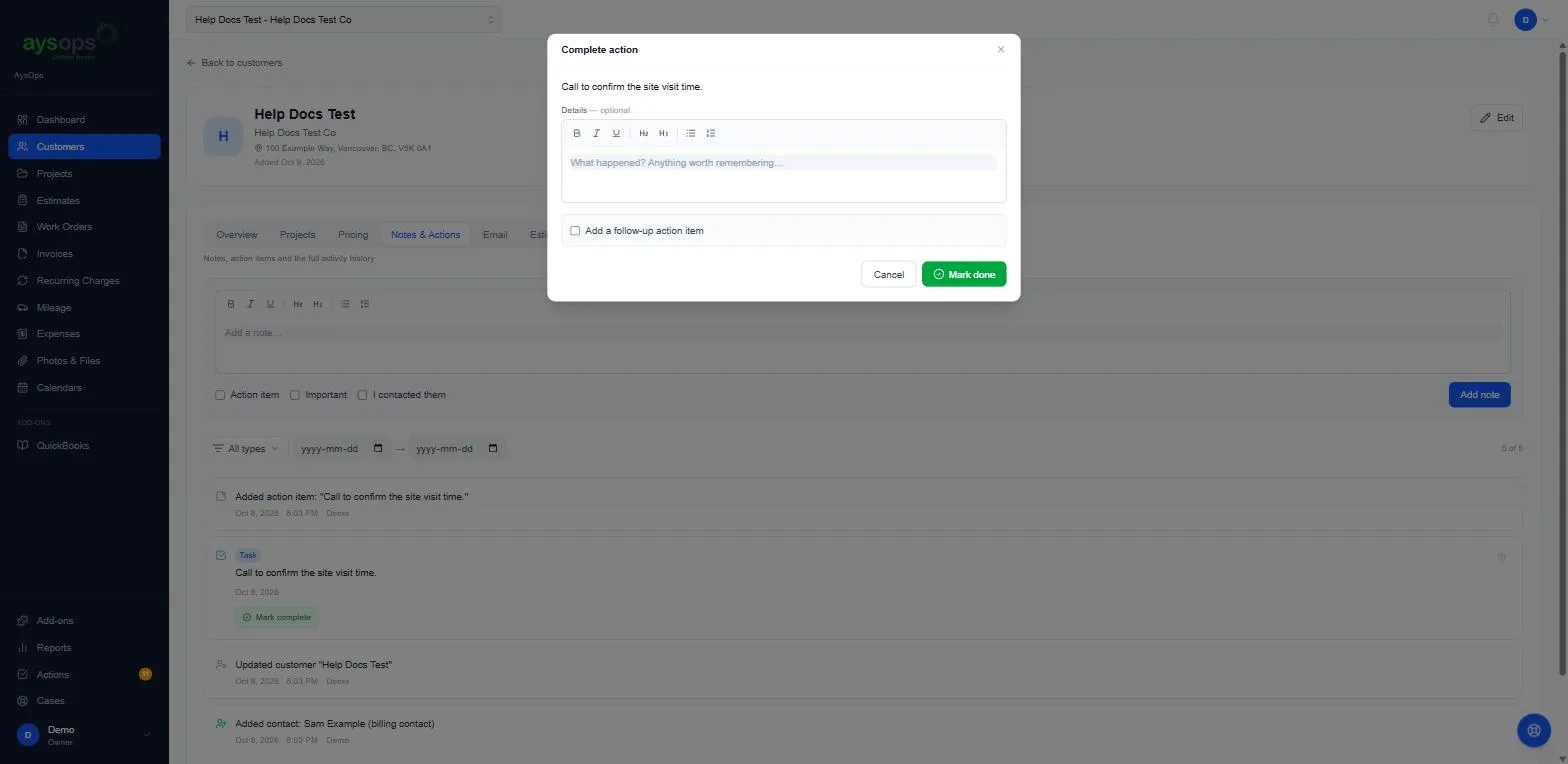Screen dimensions: 1568x764
Task: Click end date field's calendar icon
Action: [x=493, y=449]
